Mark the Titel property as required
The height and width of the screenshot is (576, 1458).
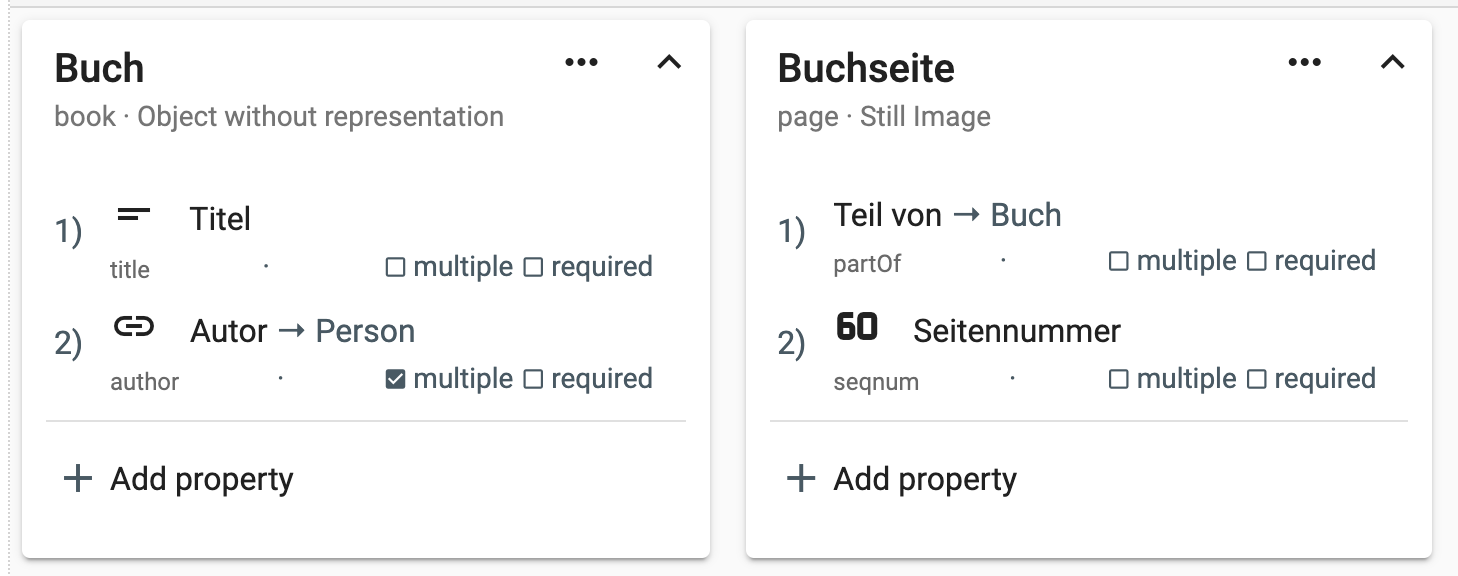tap(534, 268)
